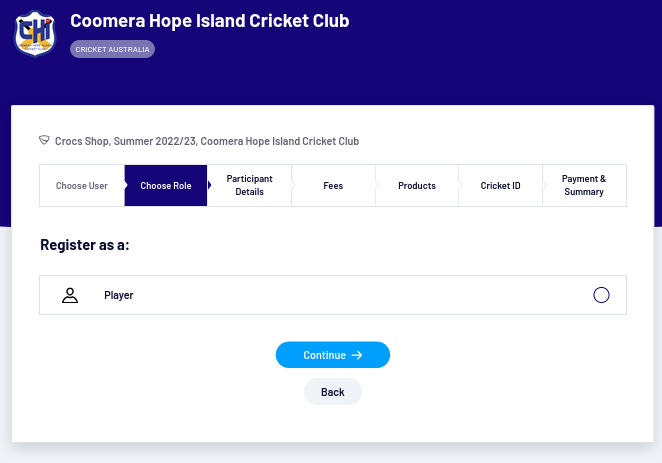Image resolution: width=662 pixels, height=463 pixels.
Task: Click the Player person icon
Action: [x=70, y=295]
